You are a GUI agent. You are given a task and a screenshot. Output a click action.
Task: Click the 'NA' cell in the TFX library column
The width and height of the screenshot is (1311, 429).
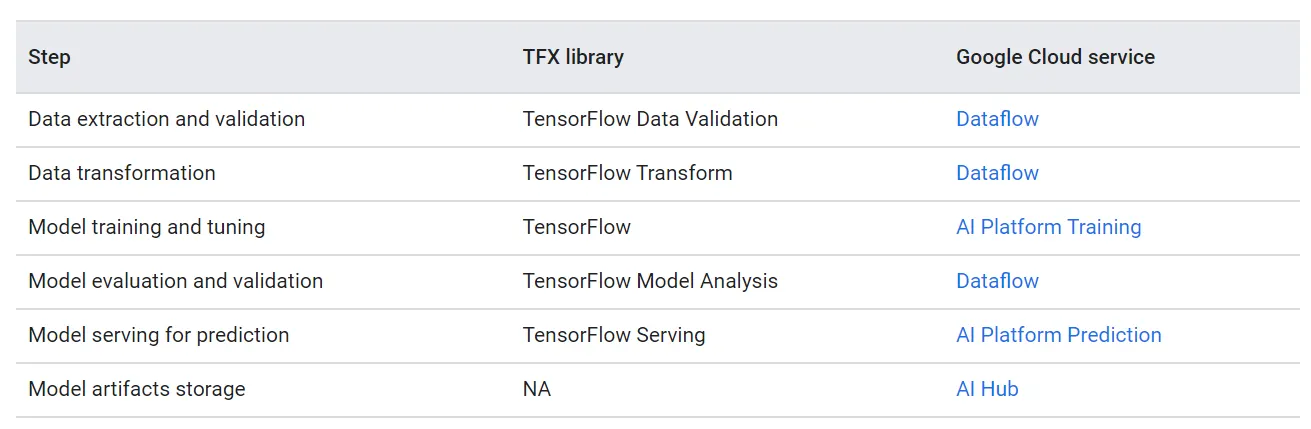(537, 389)
